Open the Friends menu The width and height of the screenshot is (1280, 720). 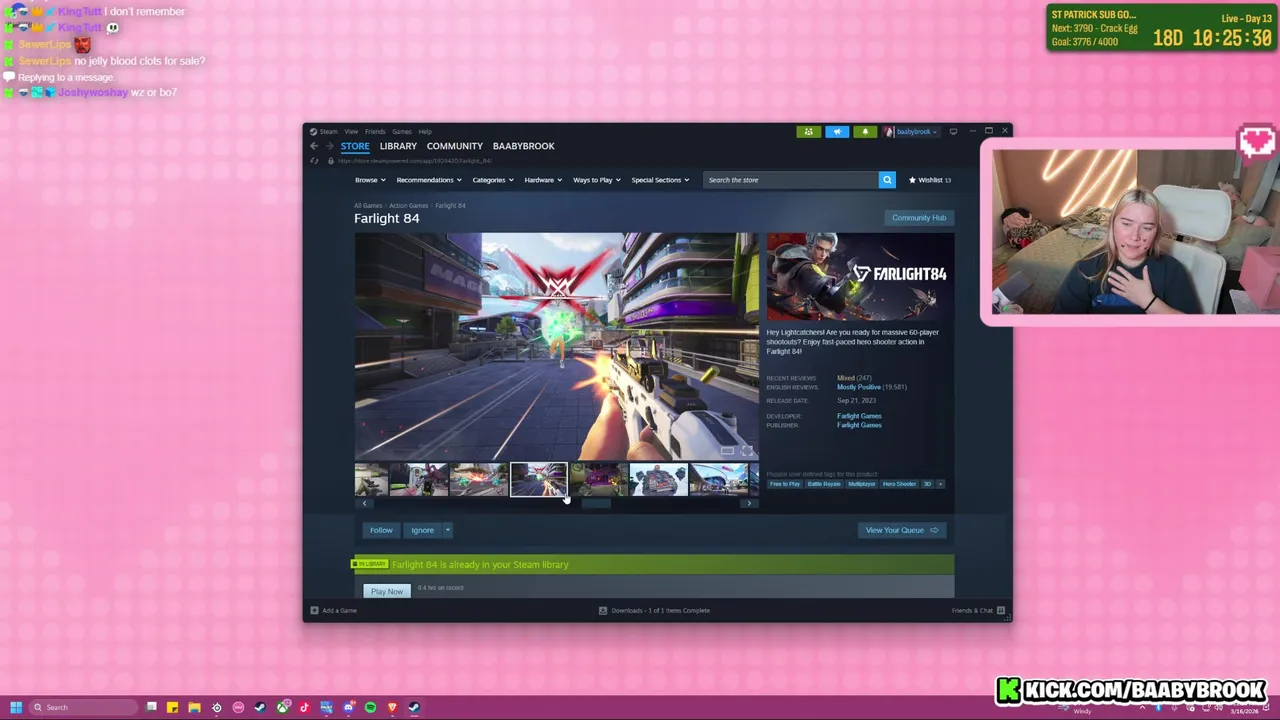coord(375,131)
